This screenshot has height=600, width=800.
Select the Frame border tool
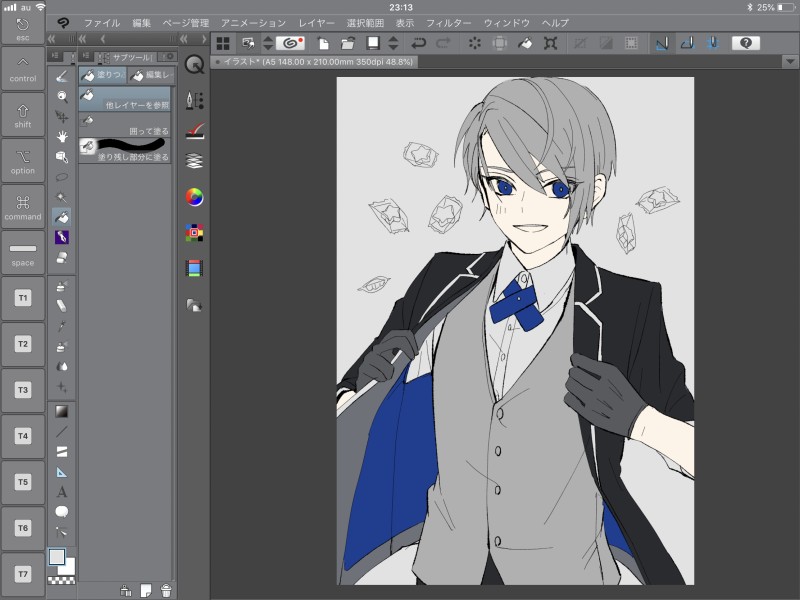click(x=62, y=452)
